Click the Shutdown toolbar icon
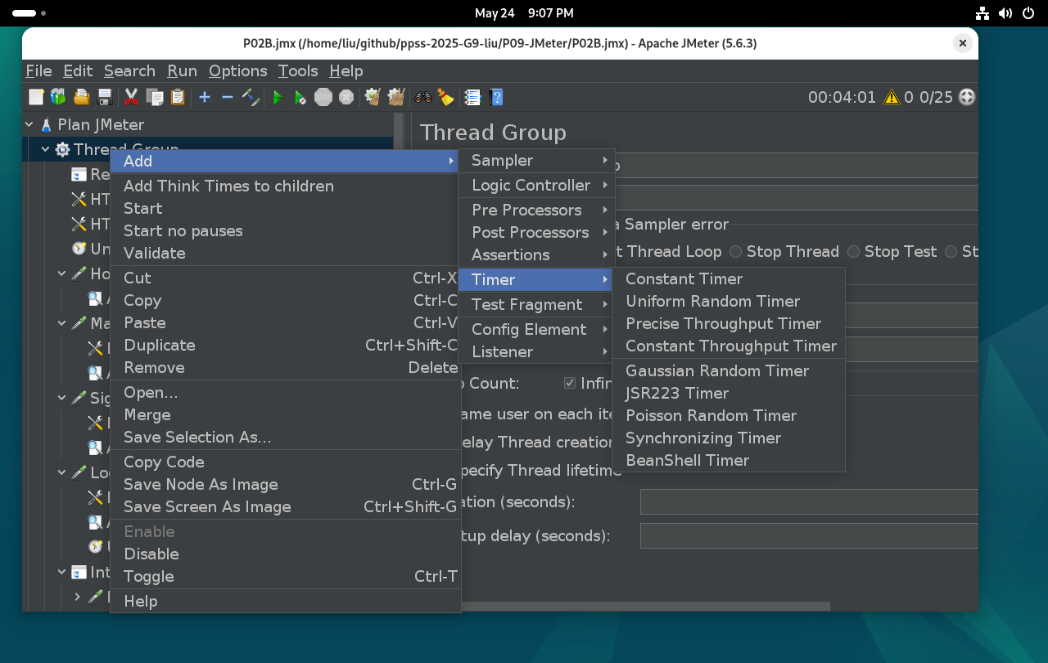Viewport: 1048px width, 663px height. pyautogui.click(x=346, y=98)
